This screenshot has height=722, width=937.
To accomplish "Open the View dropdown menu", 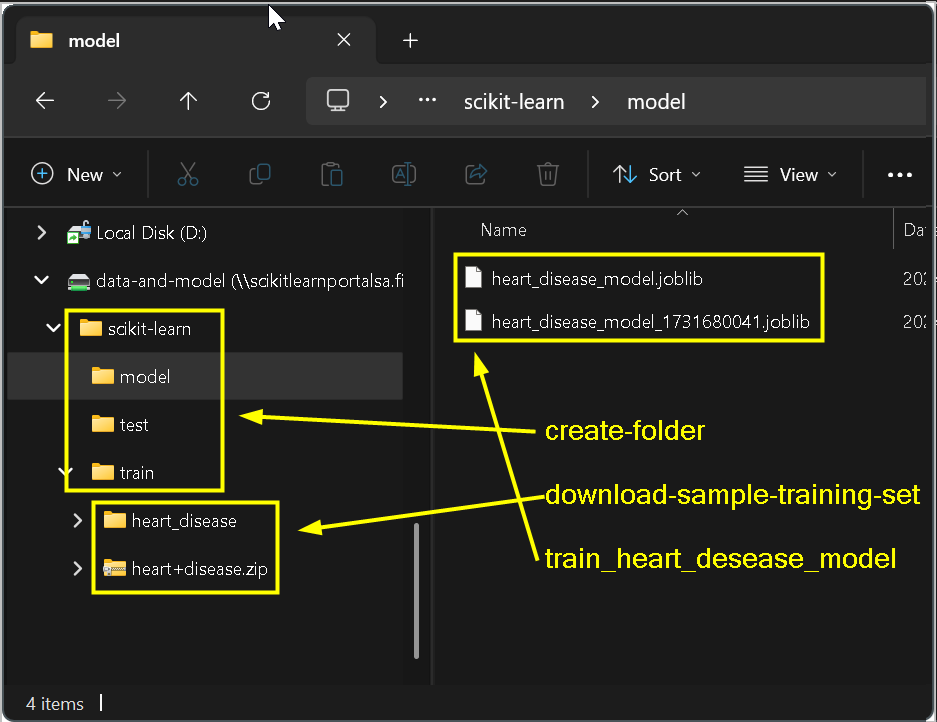I will tap(790, 175).
